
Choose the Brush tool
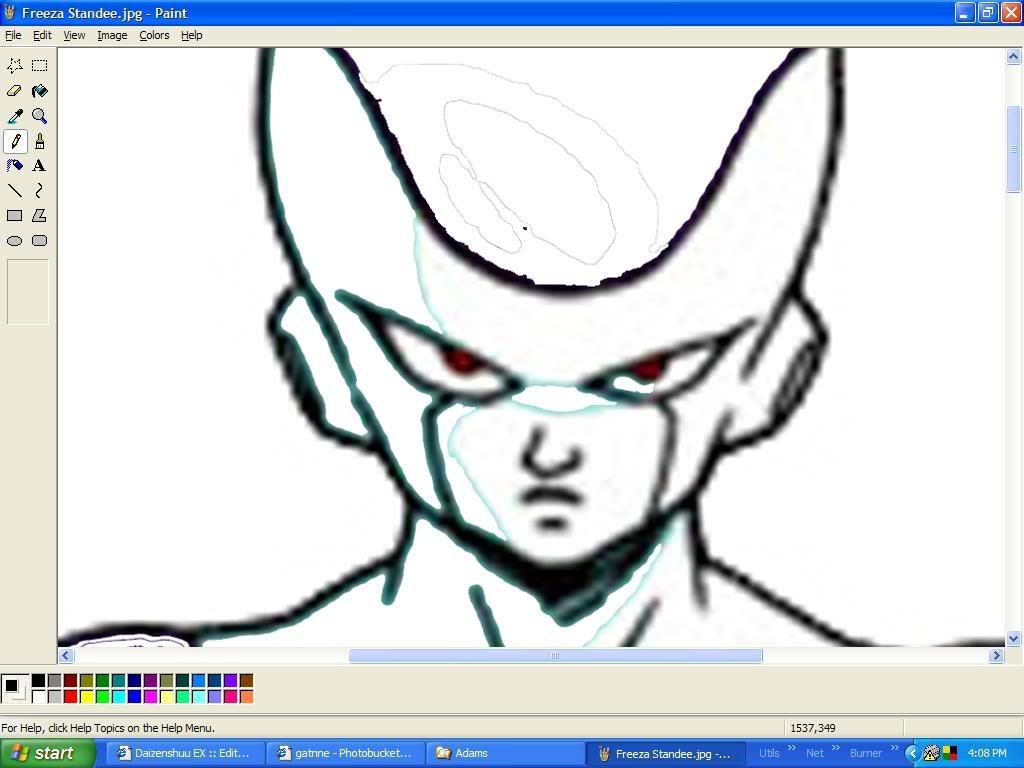pos(40,141)
